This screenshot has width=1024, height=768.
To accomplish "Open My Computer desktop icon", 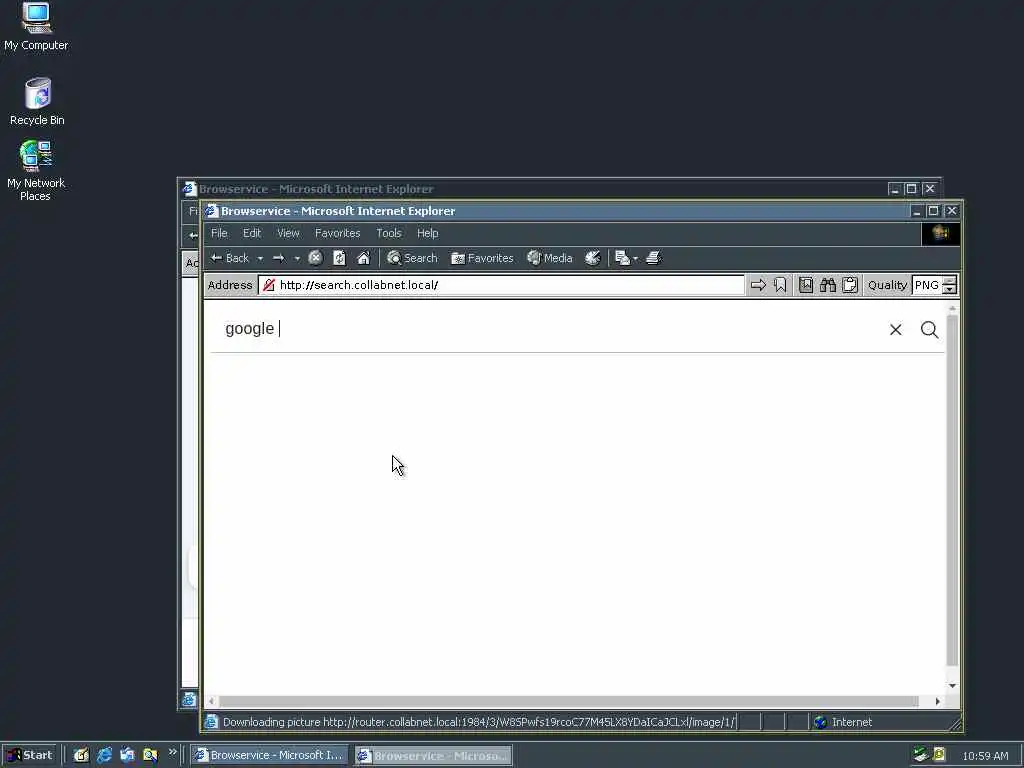I will pos(36,27).
